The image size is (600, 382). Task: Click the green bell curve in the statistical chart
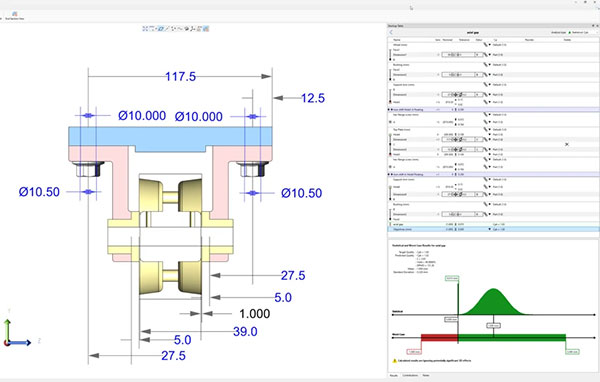(494, 303)
